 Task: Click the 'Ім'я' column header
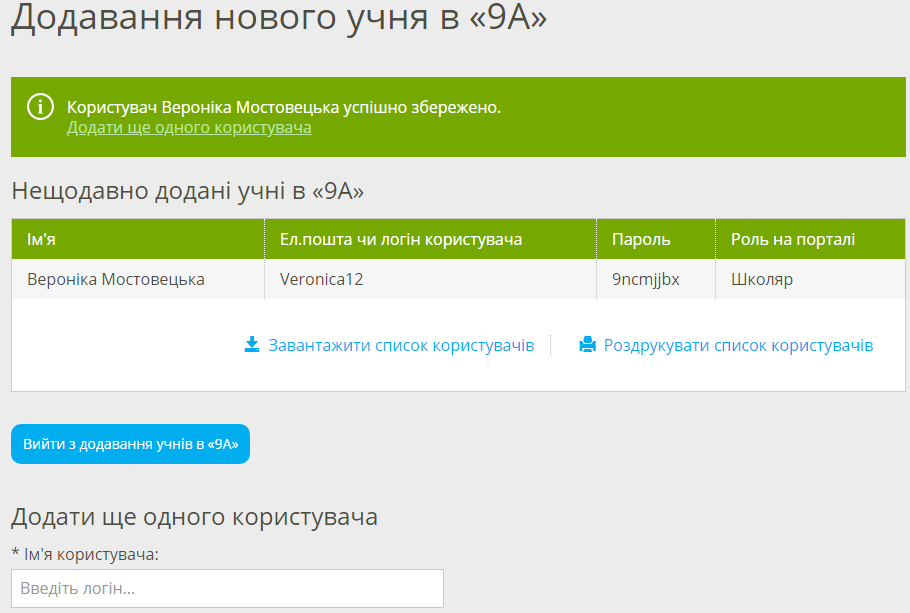coord(138,239)
